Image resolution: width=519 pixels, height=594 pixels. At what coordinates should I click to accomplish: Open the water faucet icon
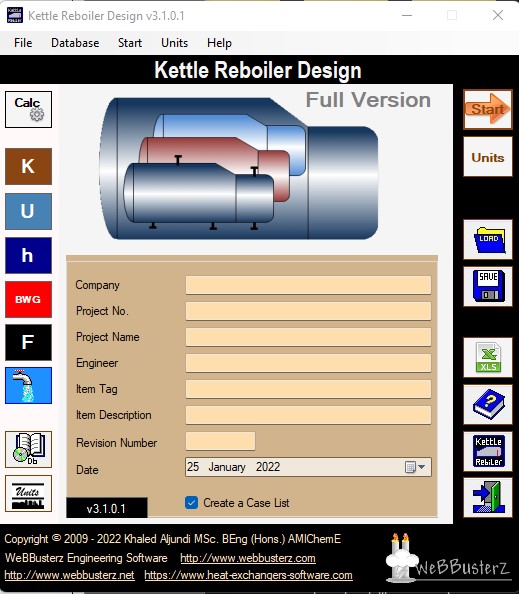coord(28,385)
